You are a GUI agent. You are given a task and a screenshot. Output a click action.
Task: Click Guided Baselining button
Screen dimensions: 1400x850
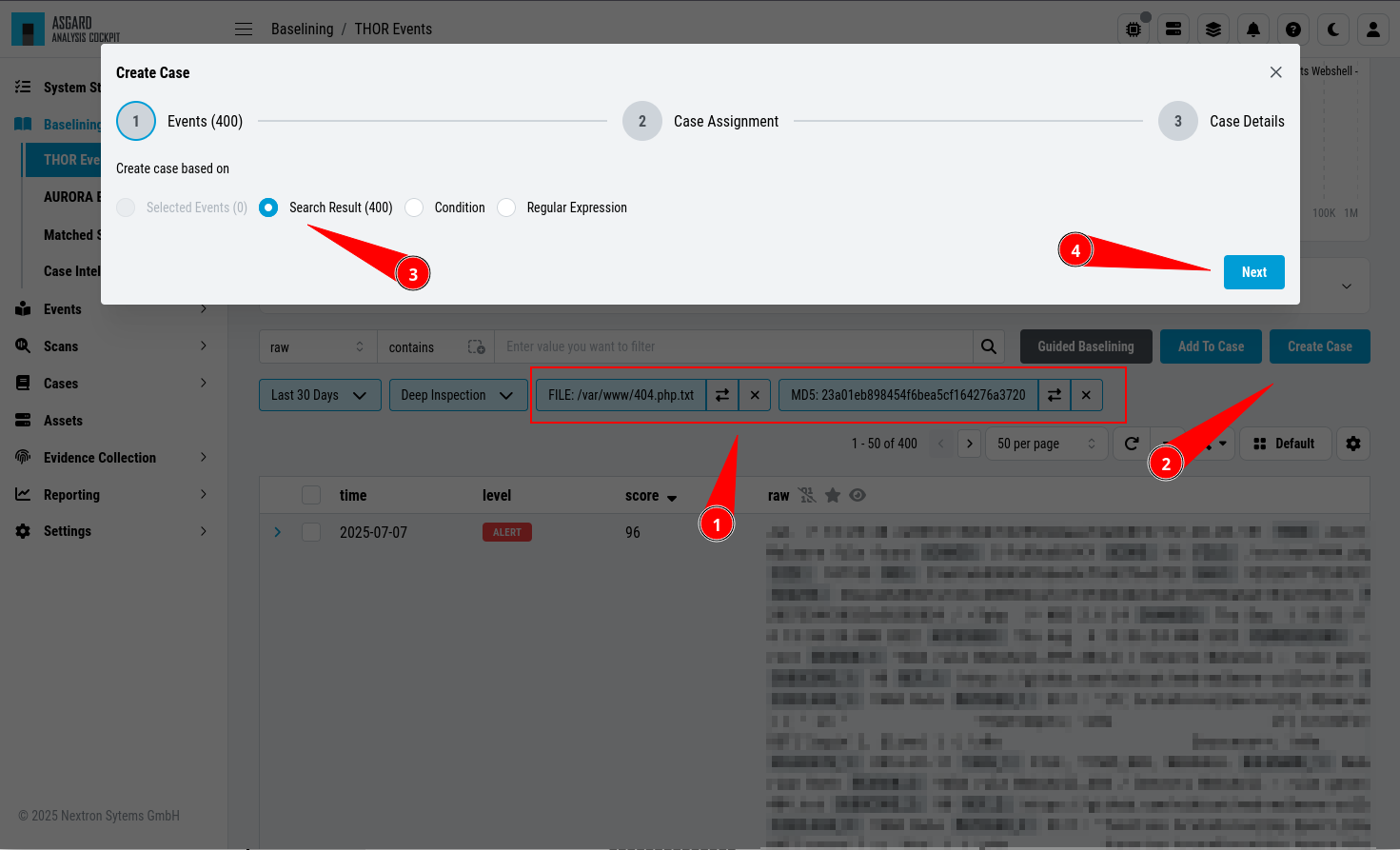pos(1086,346)
